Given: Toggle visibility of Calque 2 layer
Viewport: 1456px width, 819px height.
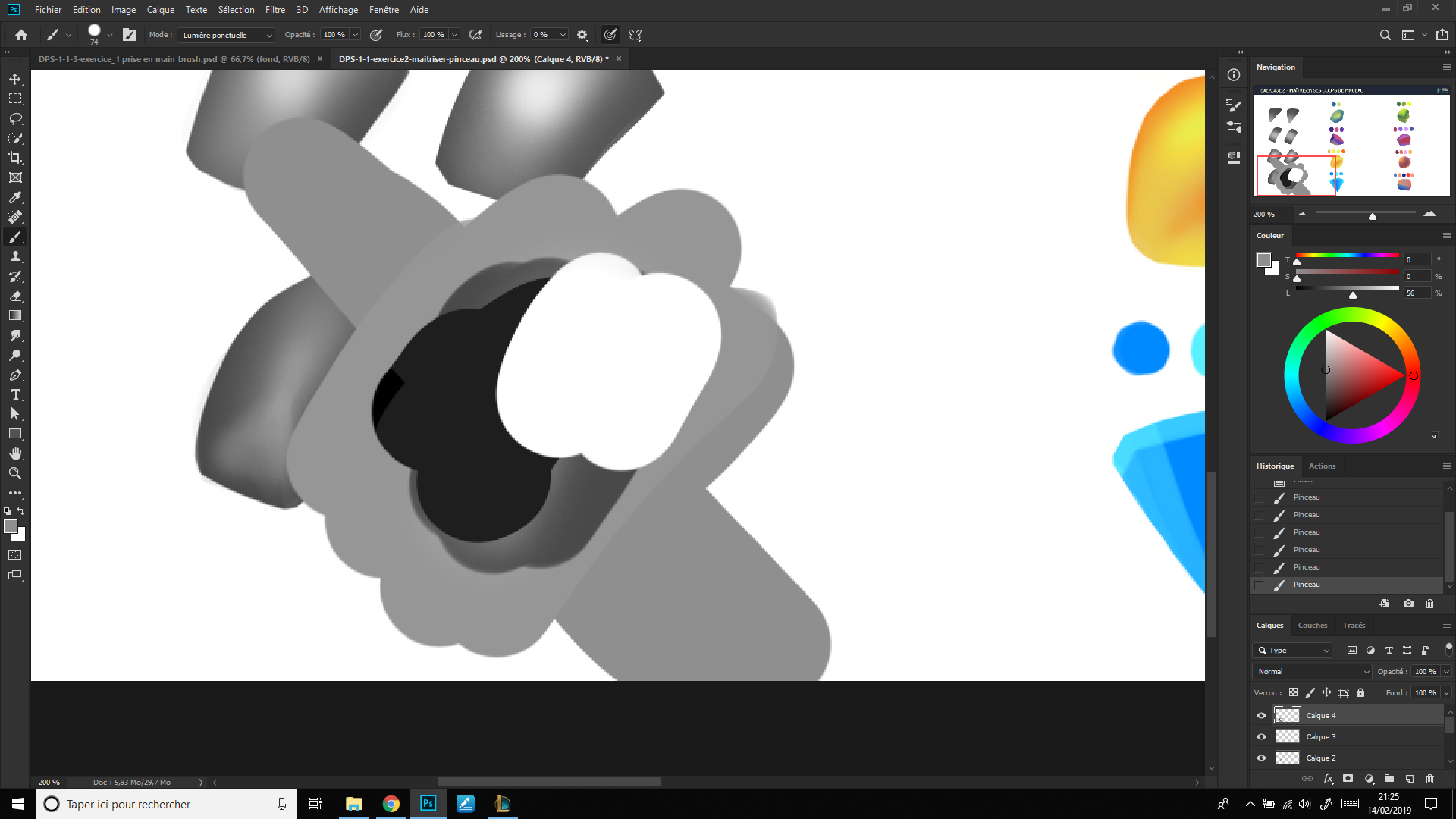Looking at the screenshot, I should coord(1261,758).
